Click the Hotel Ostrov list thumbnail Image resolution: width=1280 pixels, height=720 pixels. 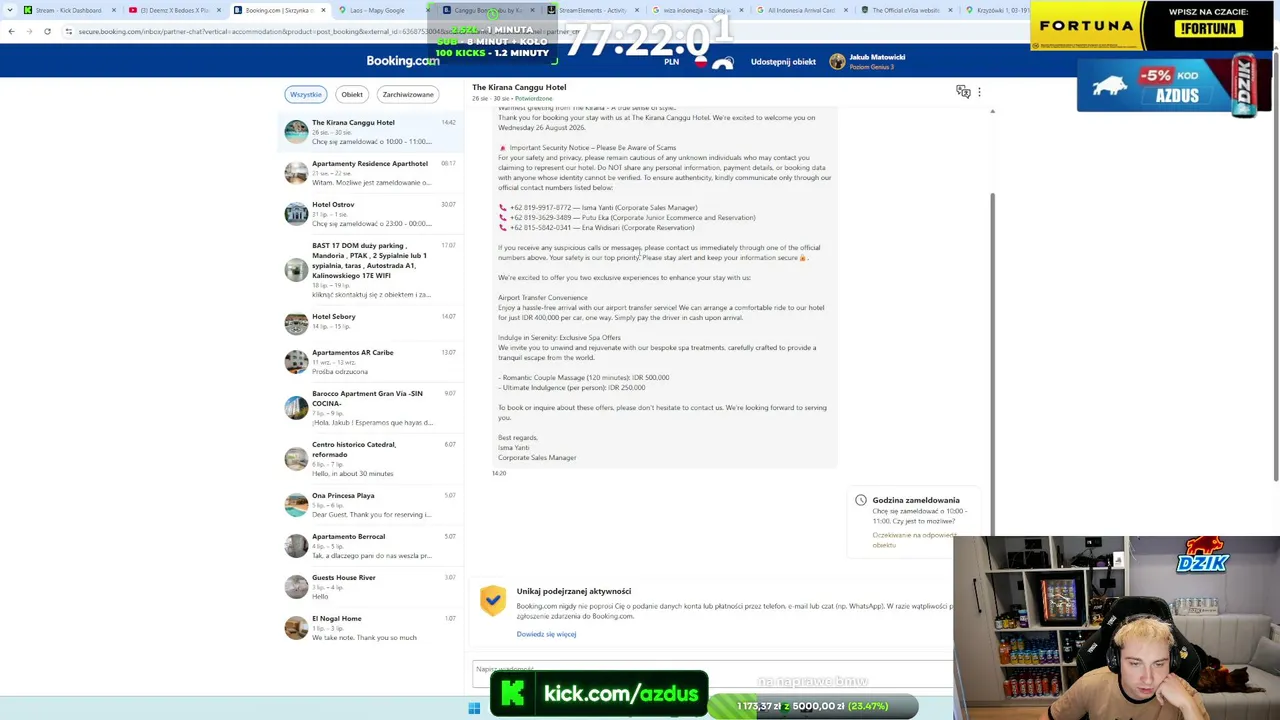pyautogui.click(x=296, y=214)
